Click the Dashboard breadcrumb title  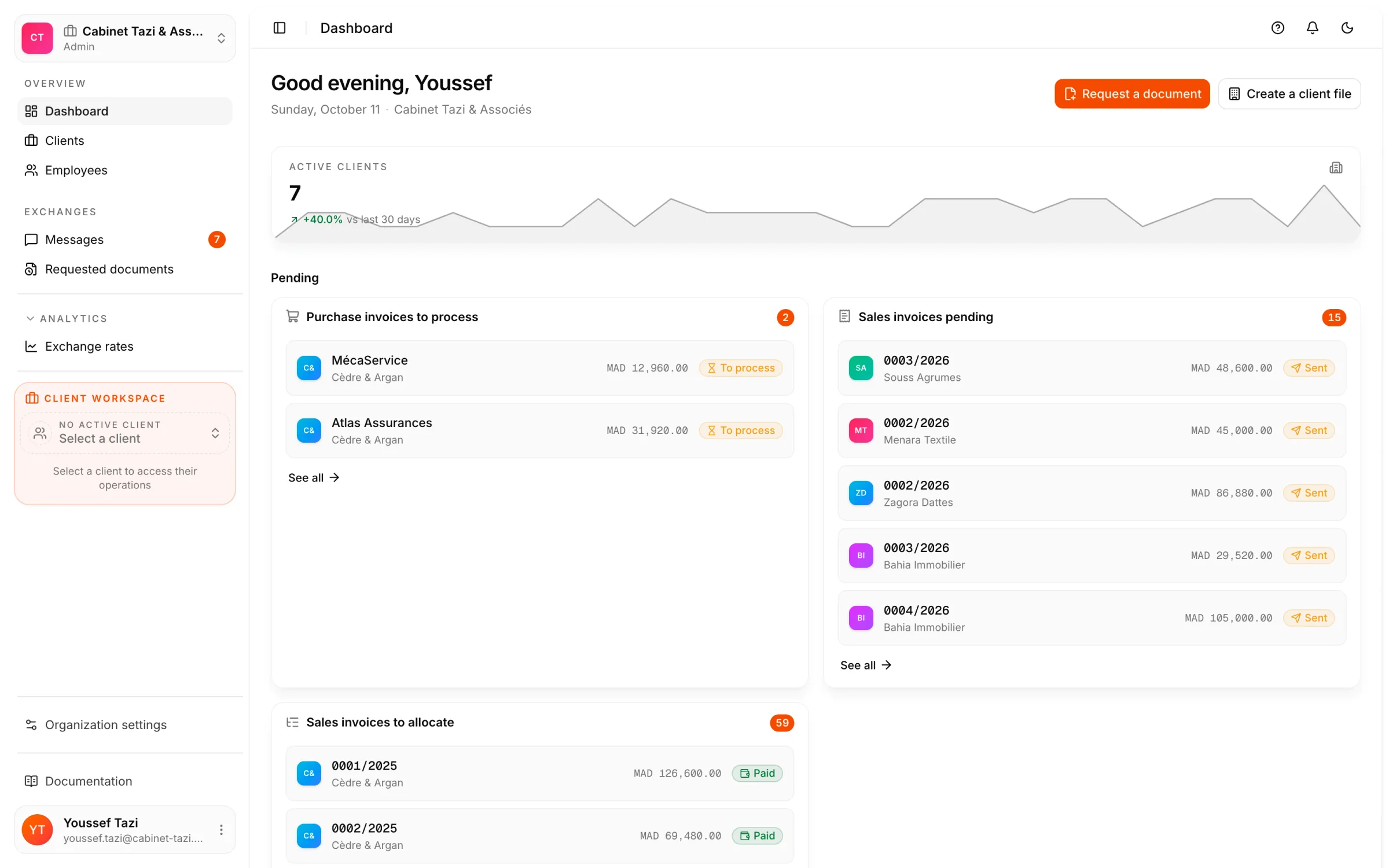pyautogui.click(x=357, y=28)
